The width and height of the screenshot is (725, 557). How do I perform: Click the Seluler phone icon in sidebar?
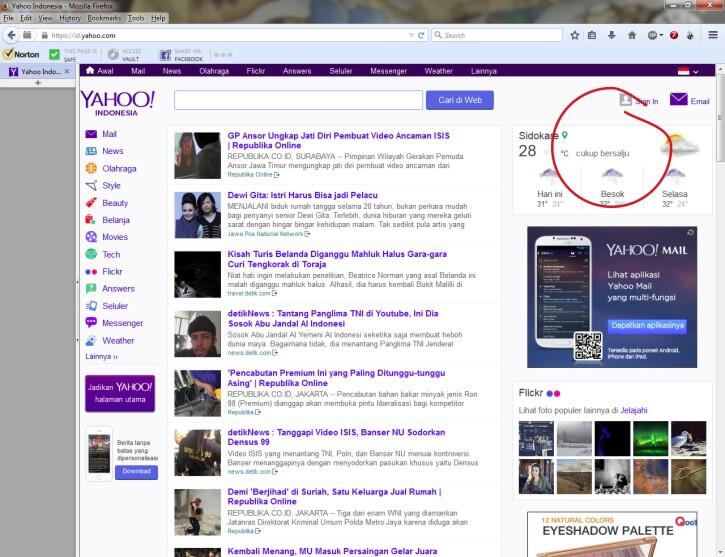91,306
